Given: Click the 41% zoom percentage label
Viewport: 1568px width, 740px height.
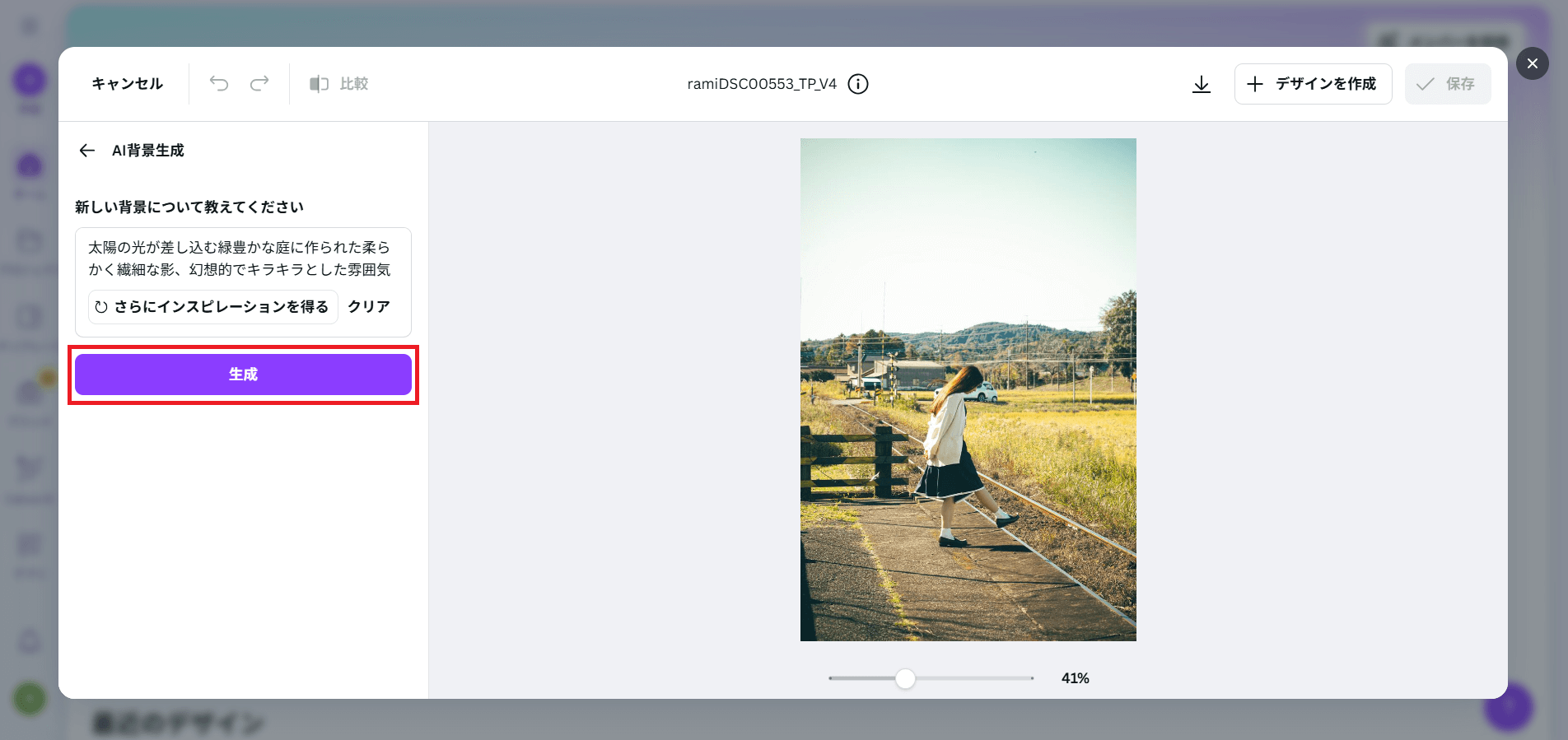Looking at the screenshot, I should pyautogui.click(x=1075, y=678).
